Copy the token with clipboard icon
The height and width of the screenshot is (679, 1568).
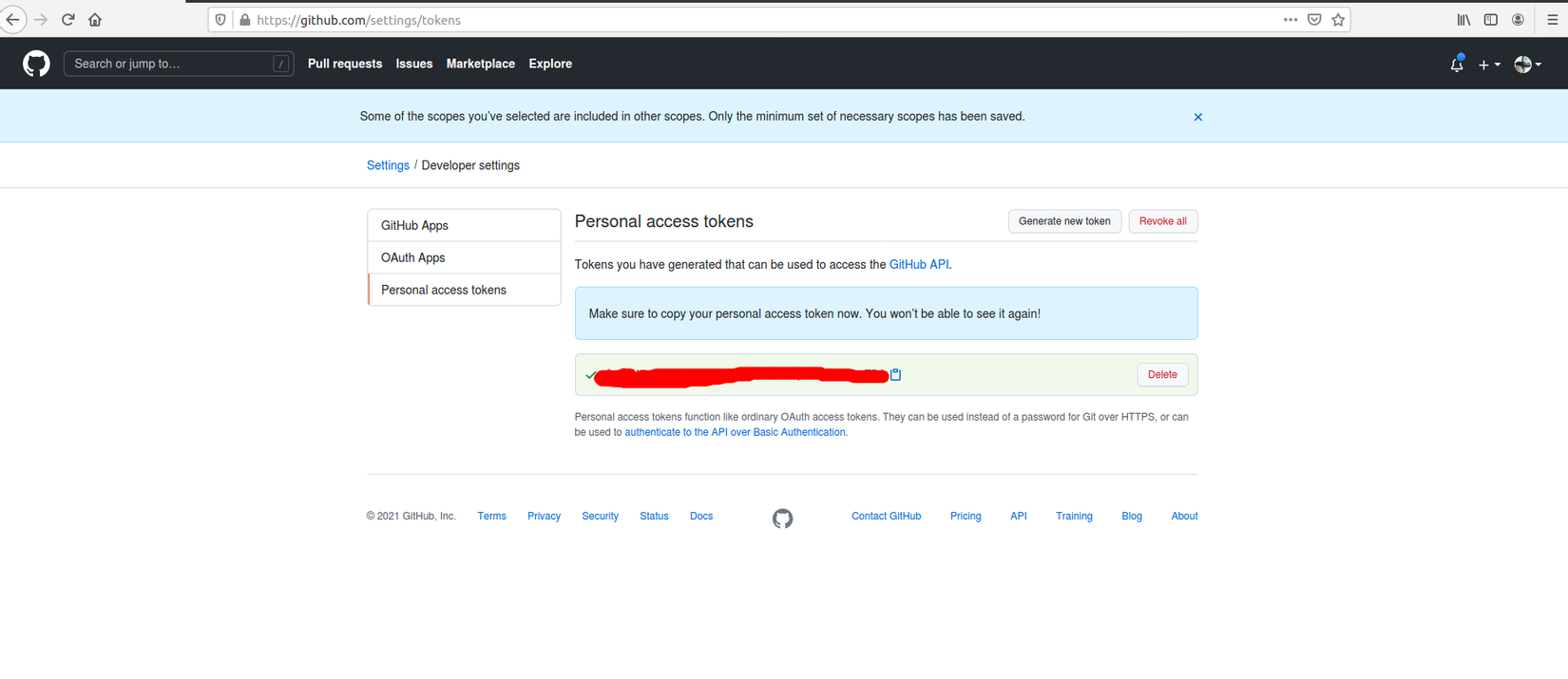(895, 375)
